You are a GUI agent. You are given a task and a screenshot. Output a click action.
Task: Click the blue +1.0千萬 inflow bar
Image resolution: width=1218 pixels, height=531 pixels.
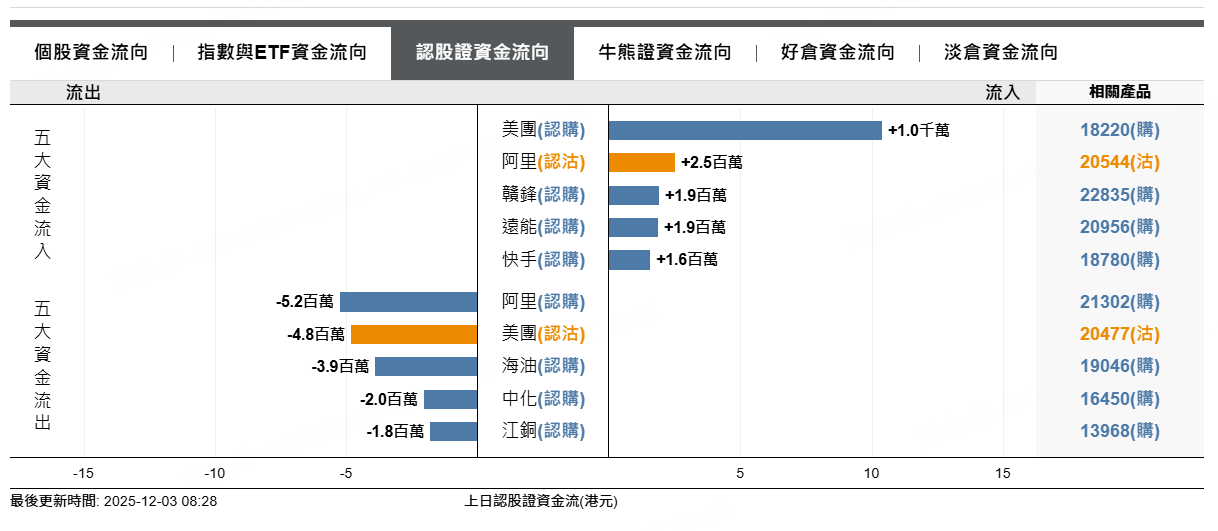745,130
